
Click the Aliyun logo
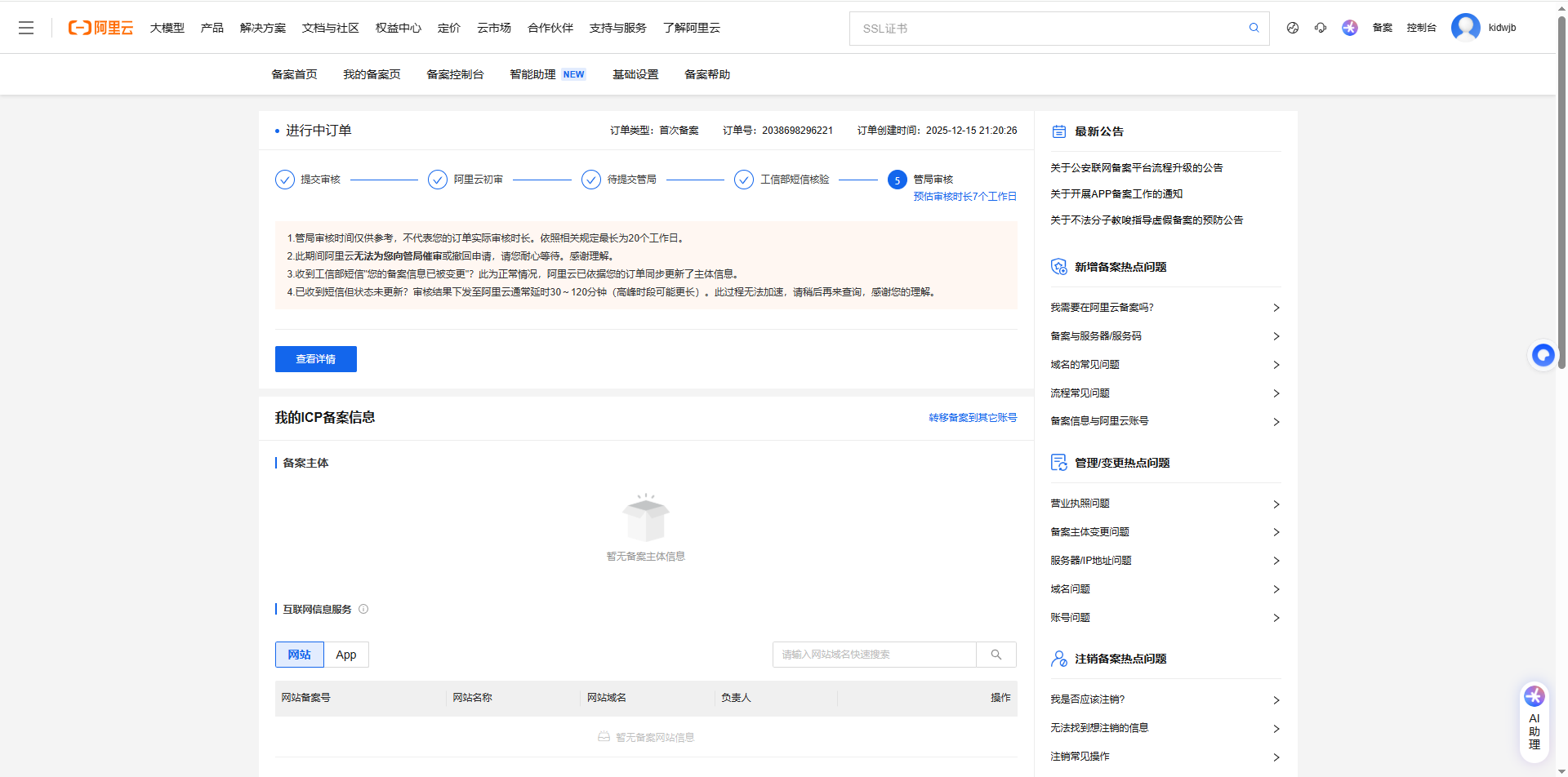[100, 28]
